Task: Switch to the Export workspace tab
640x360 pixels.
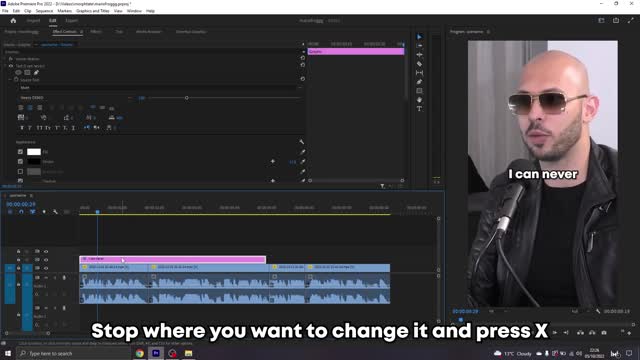Action: click(x=71, y=20)
